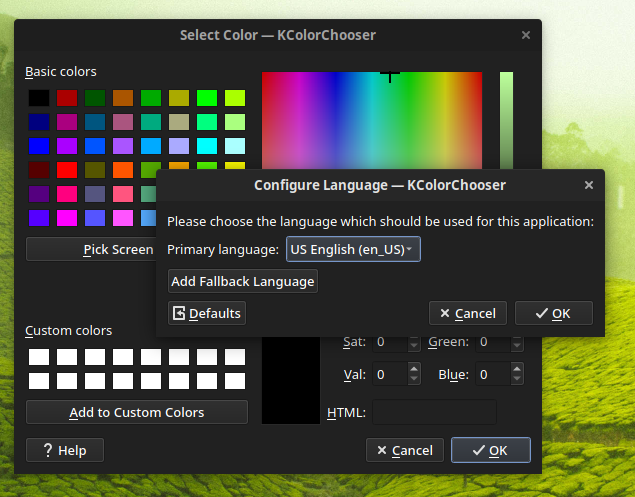This screenshot has height=497, width=635.
Task: Select the hot pink swatch in fifth row
Action: (67, 194)
